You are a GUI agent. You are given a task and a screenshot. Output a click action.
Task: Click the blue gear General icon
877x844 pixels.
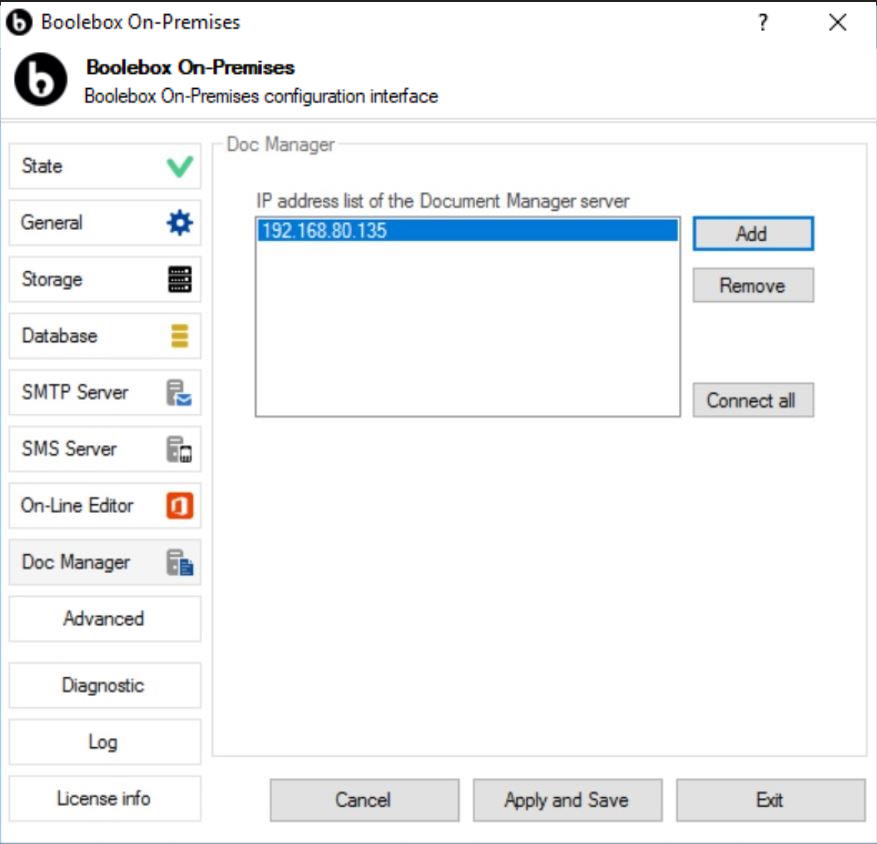180,223
